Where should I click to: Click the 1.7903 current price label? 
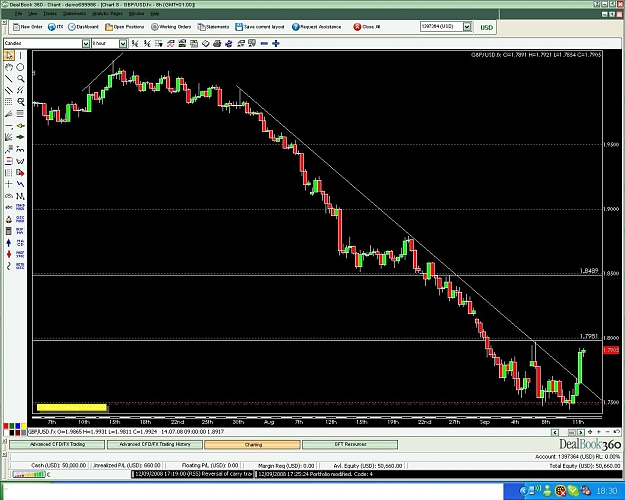pyautogui.click(x=611, y=350)
